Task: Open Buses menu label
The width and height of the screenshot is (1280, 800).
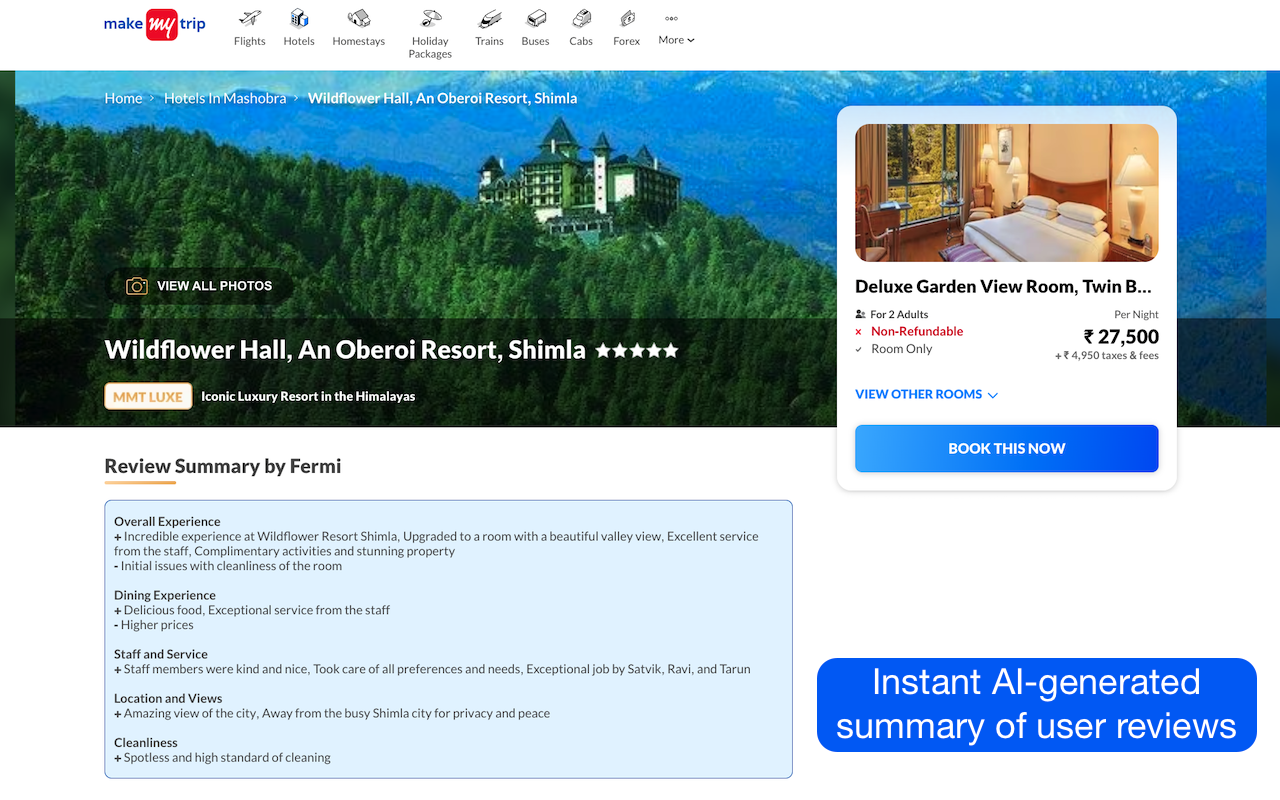Action: [x=536, y=41]
